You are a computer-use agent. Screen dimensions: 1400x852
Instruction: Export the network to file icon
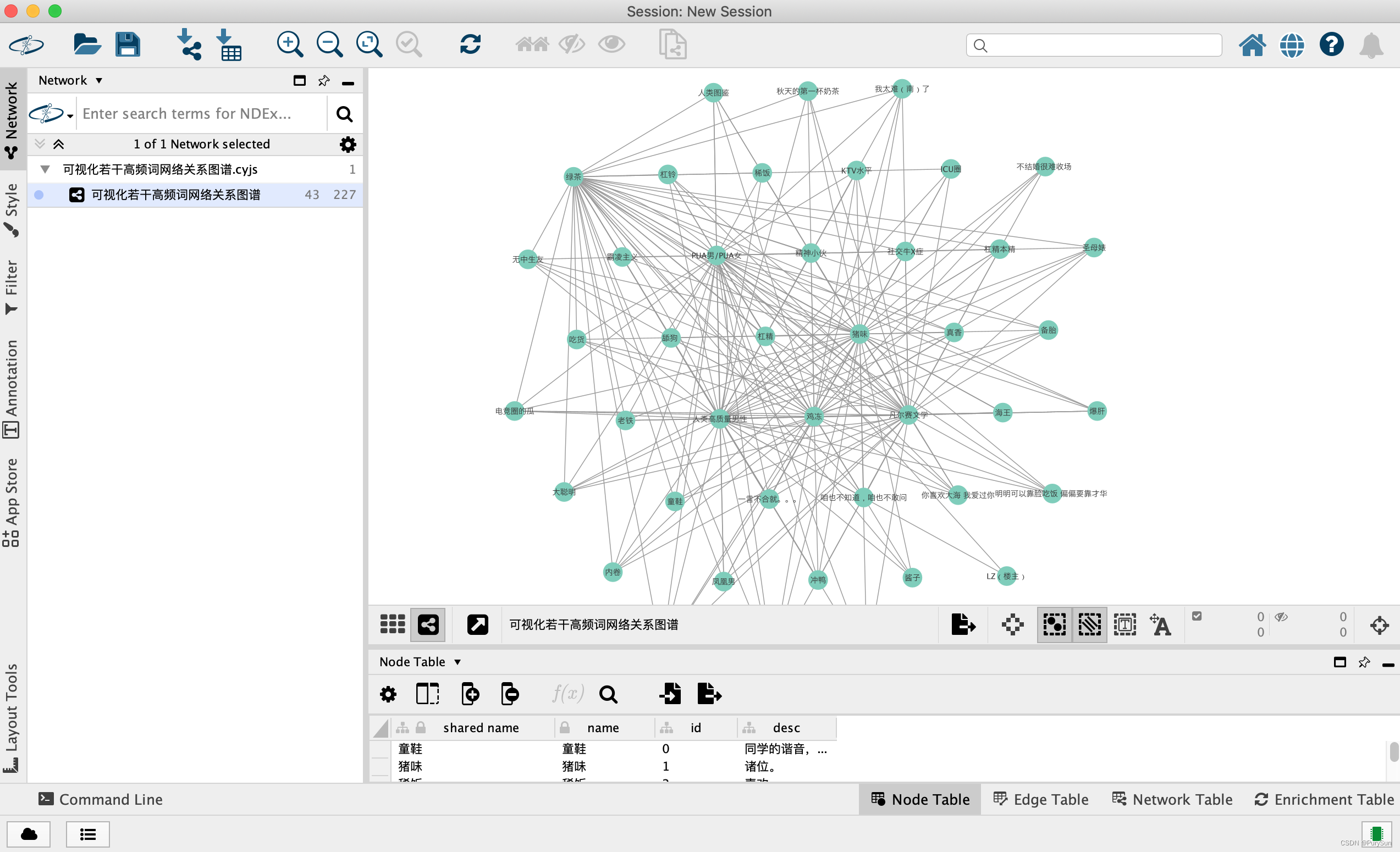click(x=962, y=625)
